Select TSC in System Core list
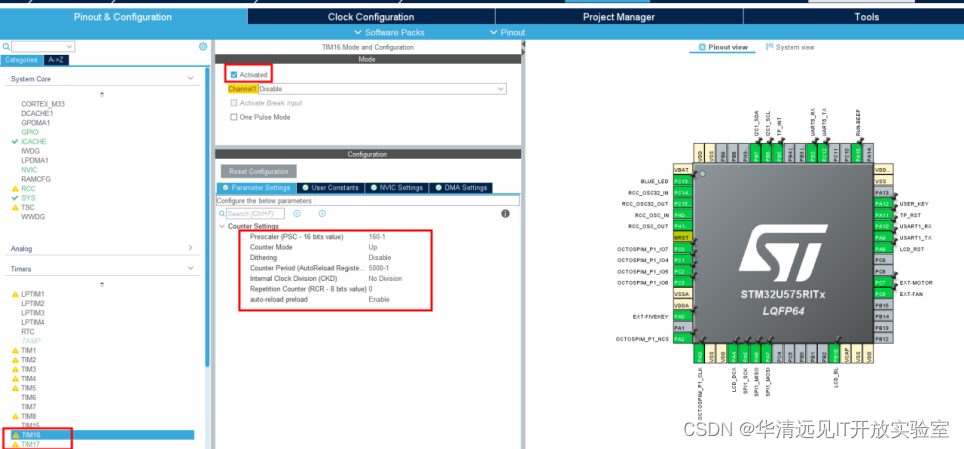Screen dimensions: 964x449 tap(28, 207)
